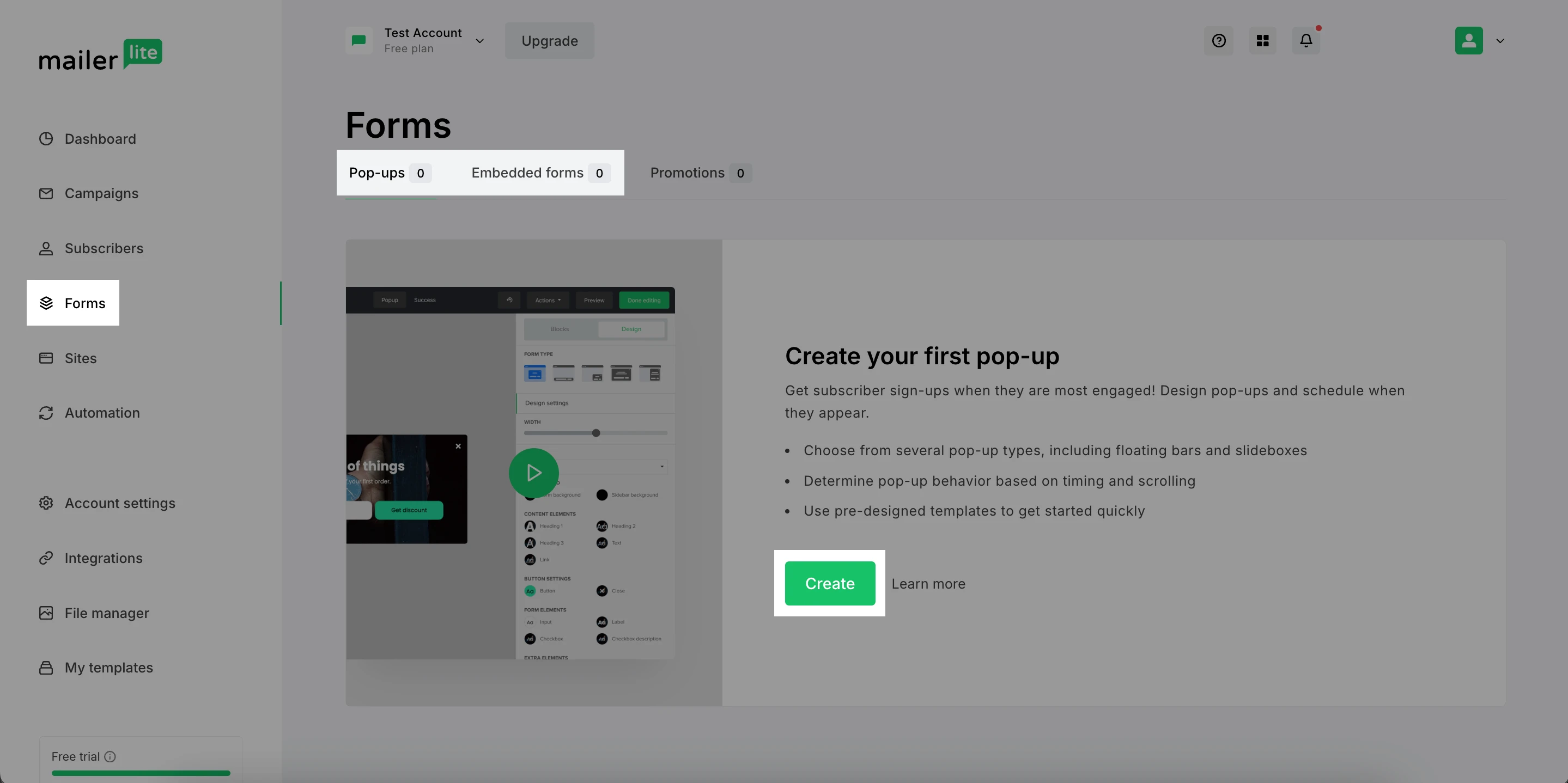Open the notifications bell

click(1305, 41)
